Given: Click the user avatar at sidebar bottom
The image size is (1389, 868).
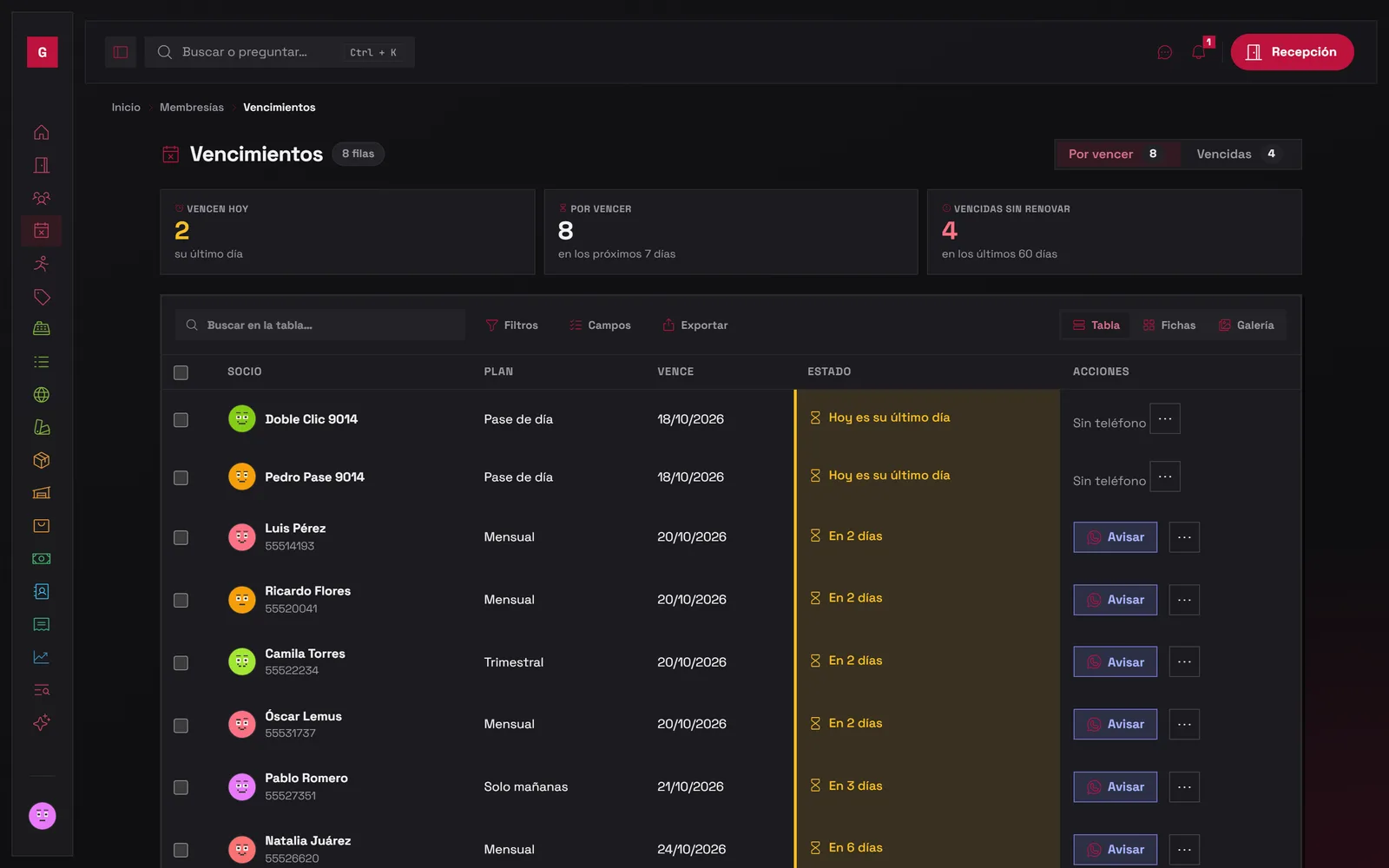Looking at the screenshot, I should 42,816.
